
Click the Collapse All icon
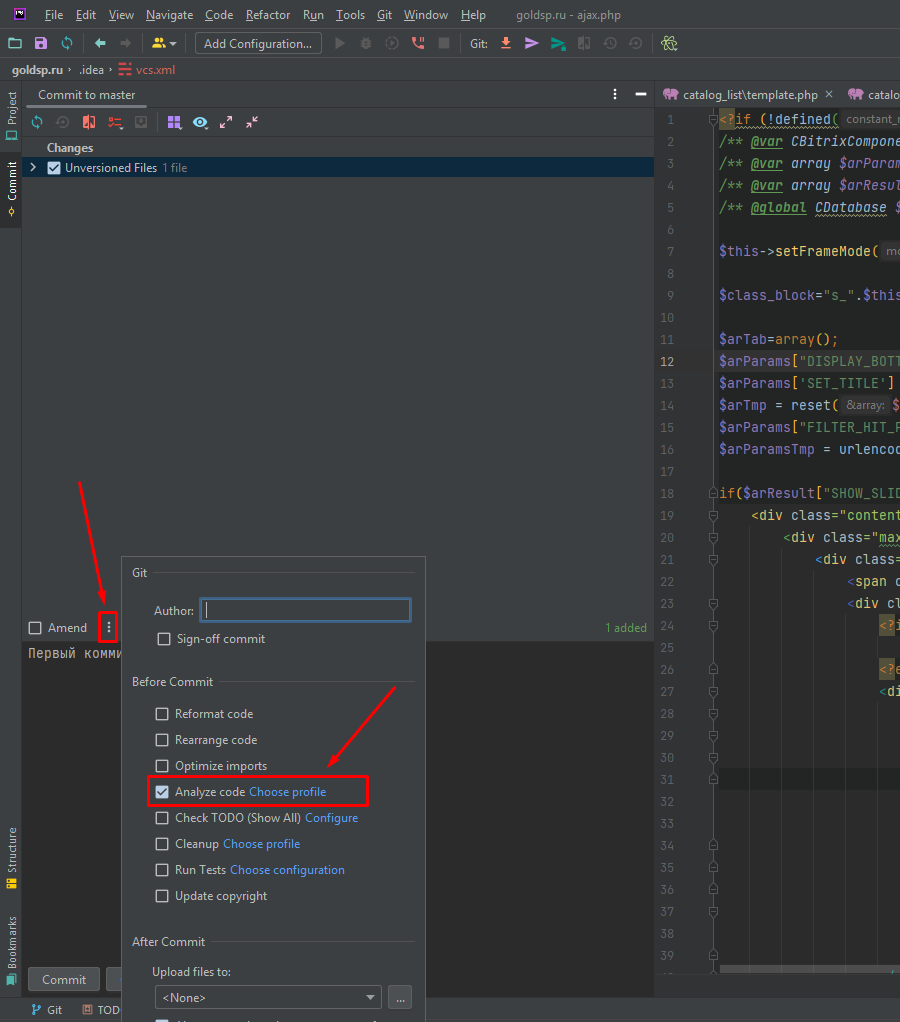point(252,122)
